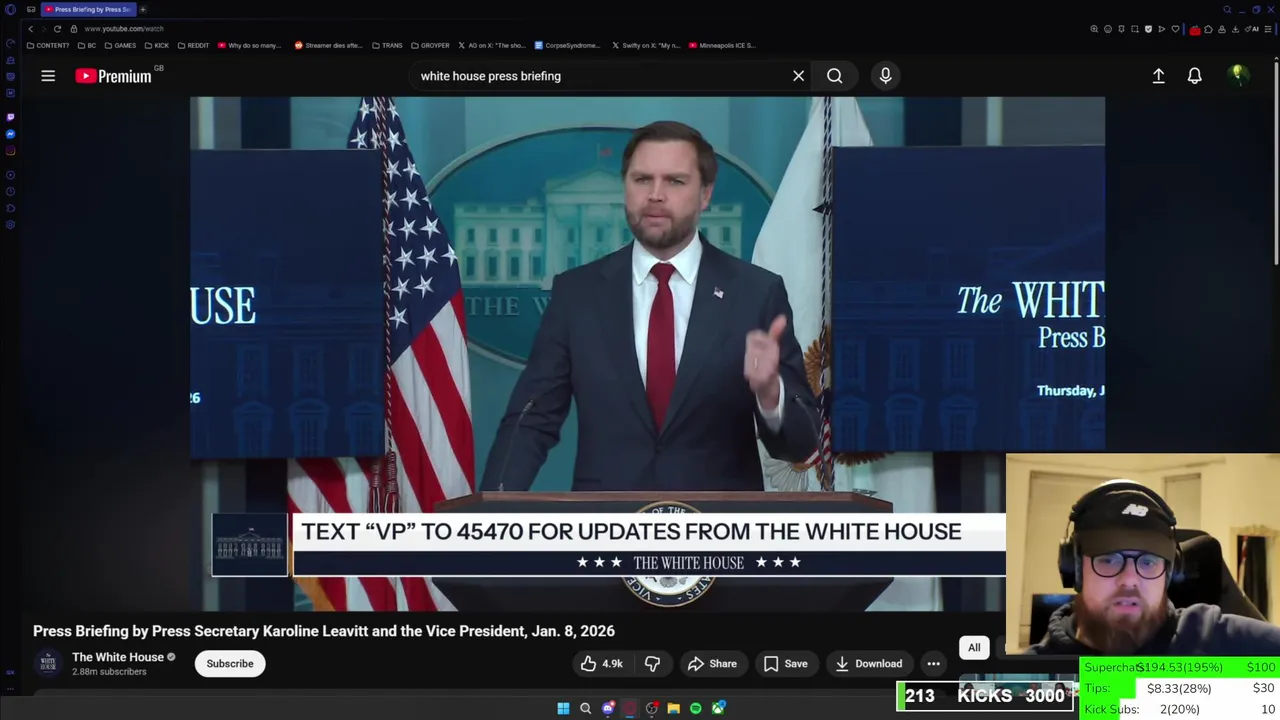Open Twitch in the browser sidebar
The width and height of the screenshot is (1280, 720).
click(x=10, y=117)
